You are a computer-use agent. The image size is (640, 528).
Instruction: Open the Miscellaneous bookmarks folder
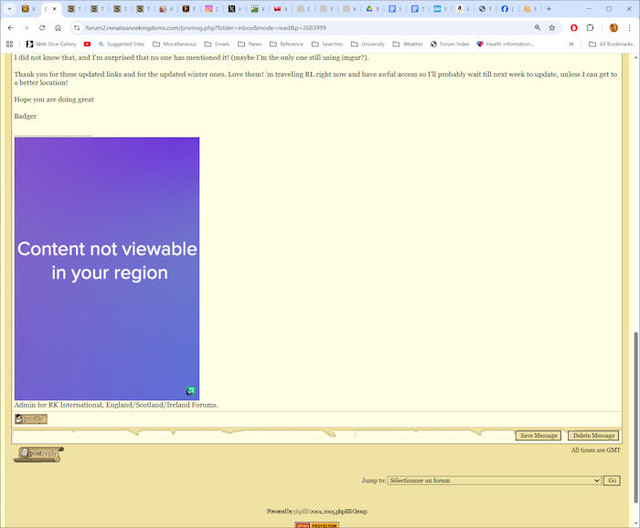175,44
